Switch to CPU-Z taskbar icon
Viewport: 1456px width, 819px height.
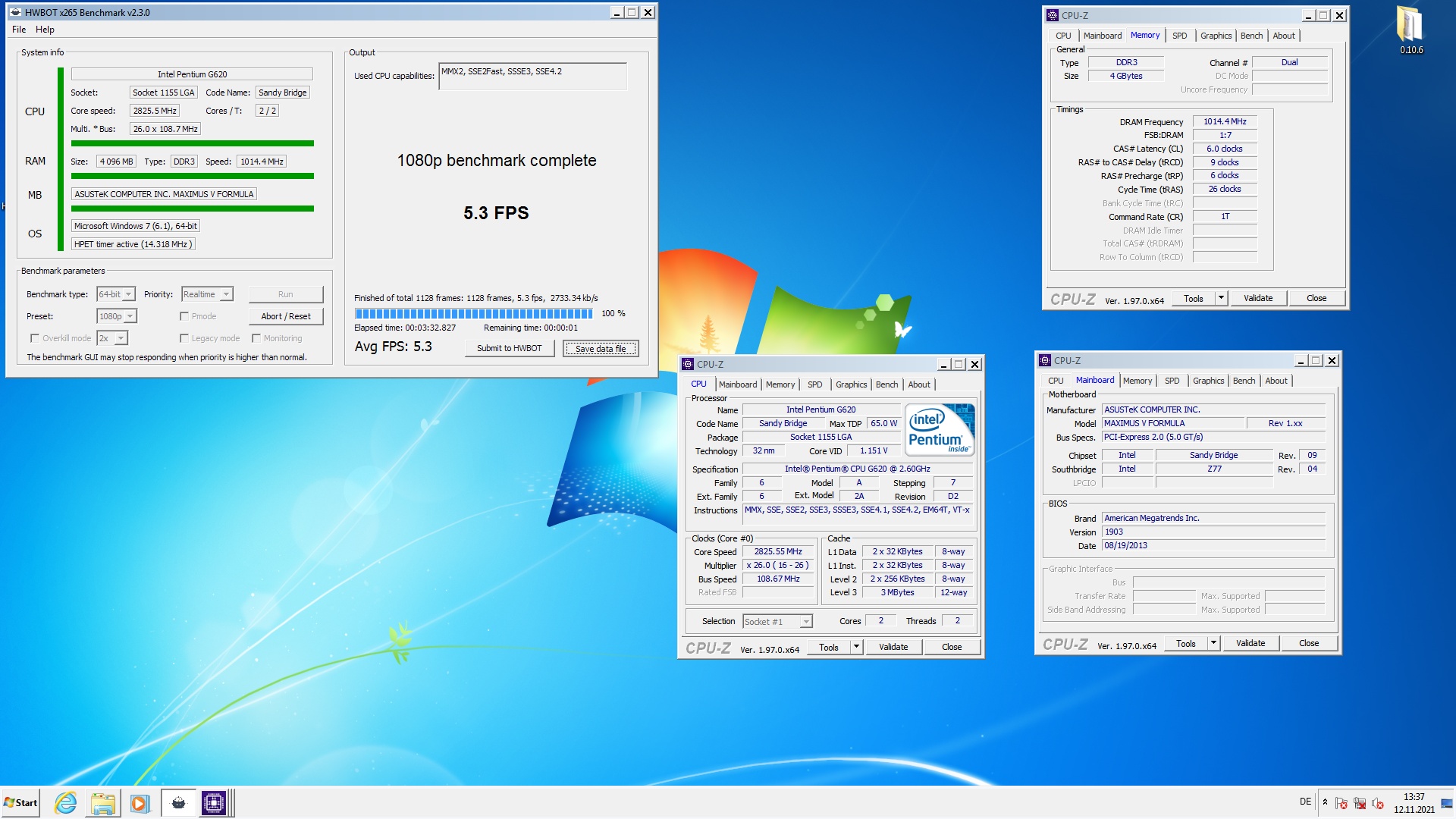(x=214, y=803)
